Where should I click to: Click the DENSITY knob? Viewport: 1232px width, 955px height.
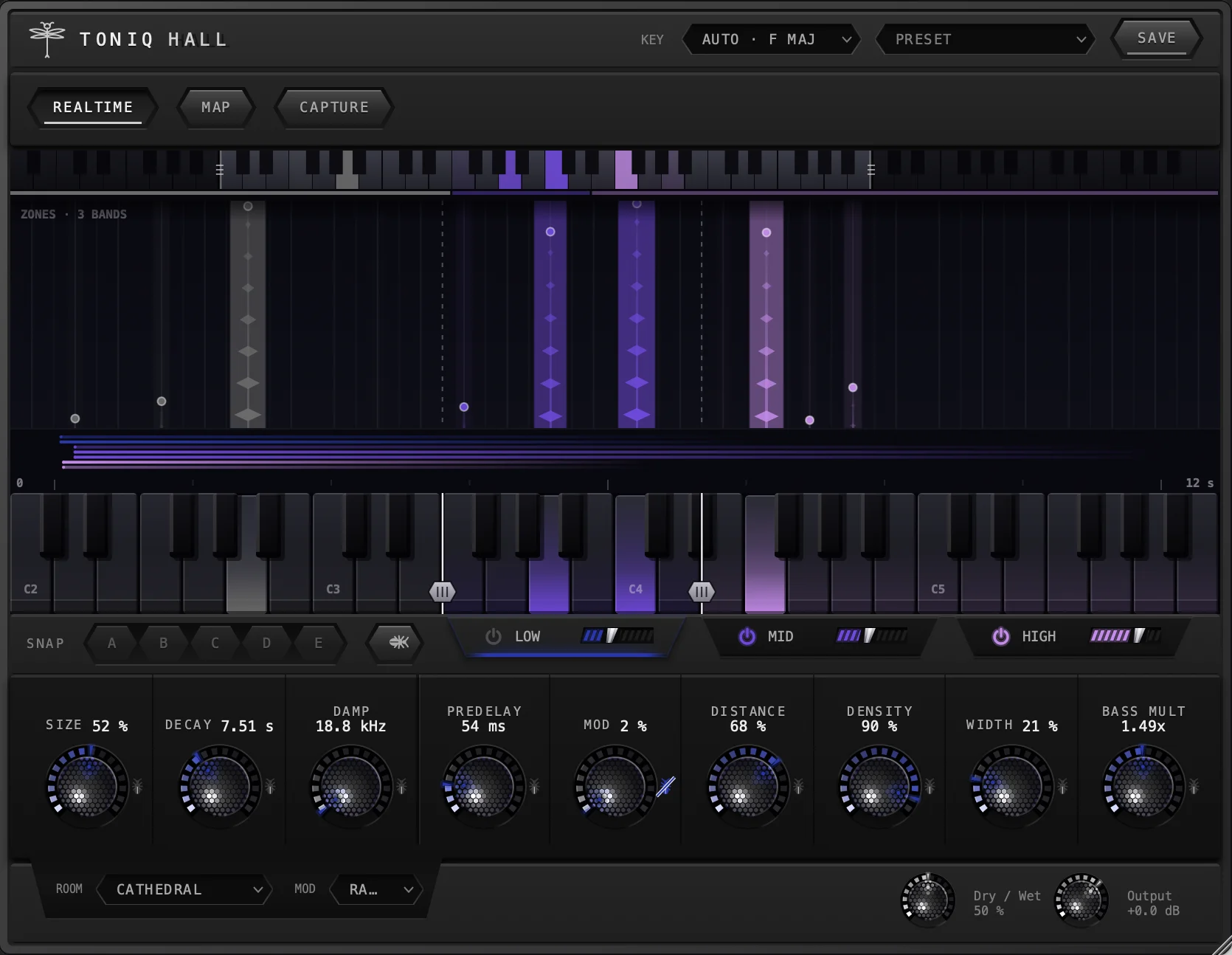[879, 786]
